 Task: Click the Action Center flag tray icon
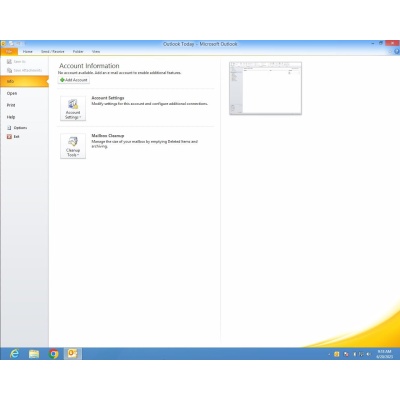point(346,354)
